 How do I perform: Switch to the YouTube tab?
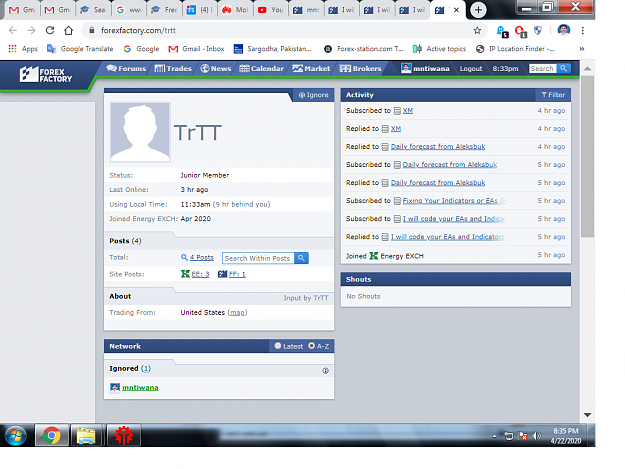[271, 10]
